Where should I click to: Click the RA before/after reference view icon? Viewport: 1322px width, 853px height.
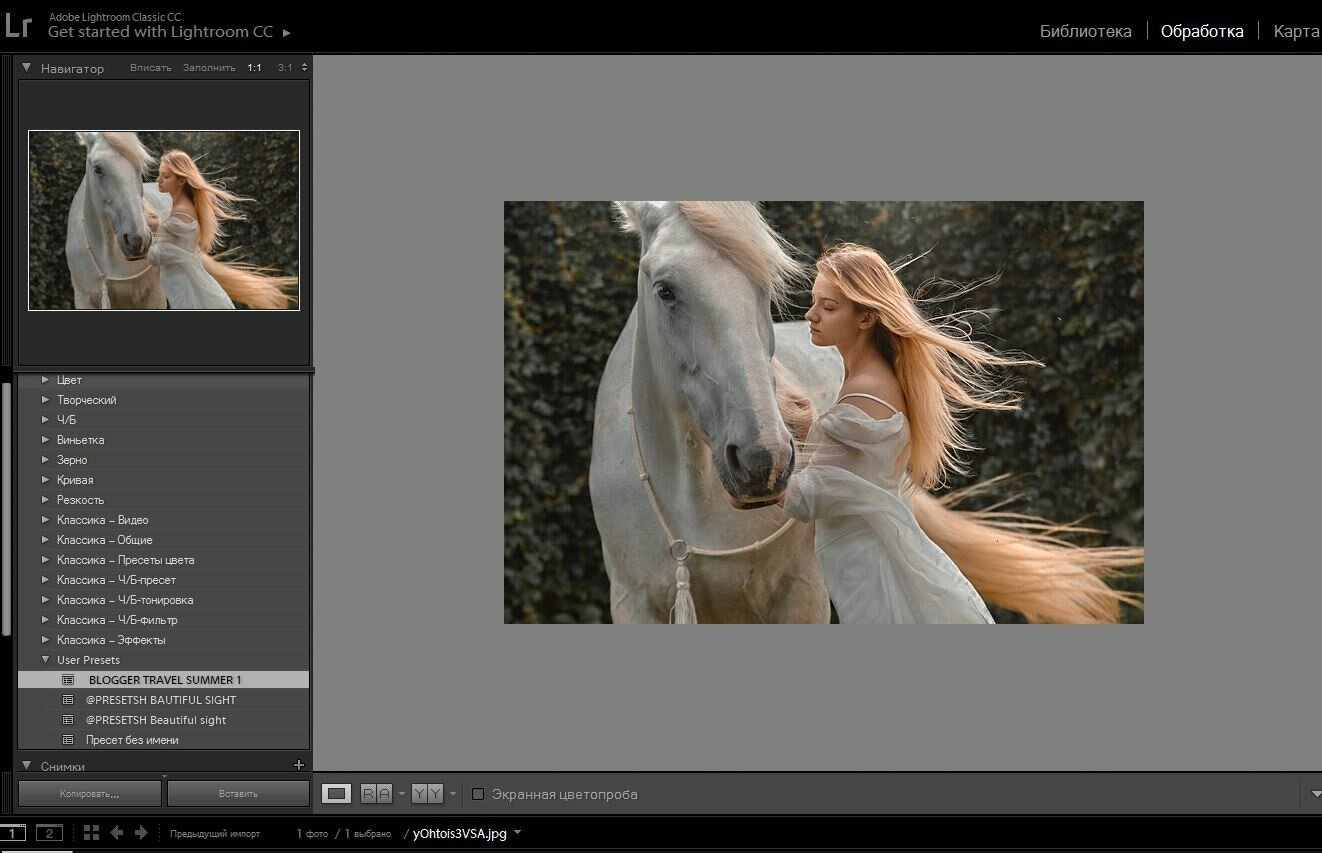[x=376, y=794]
